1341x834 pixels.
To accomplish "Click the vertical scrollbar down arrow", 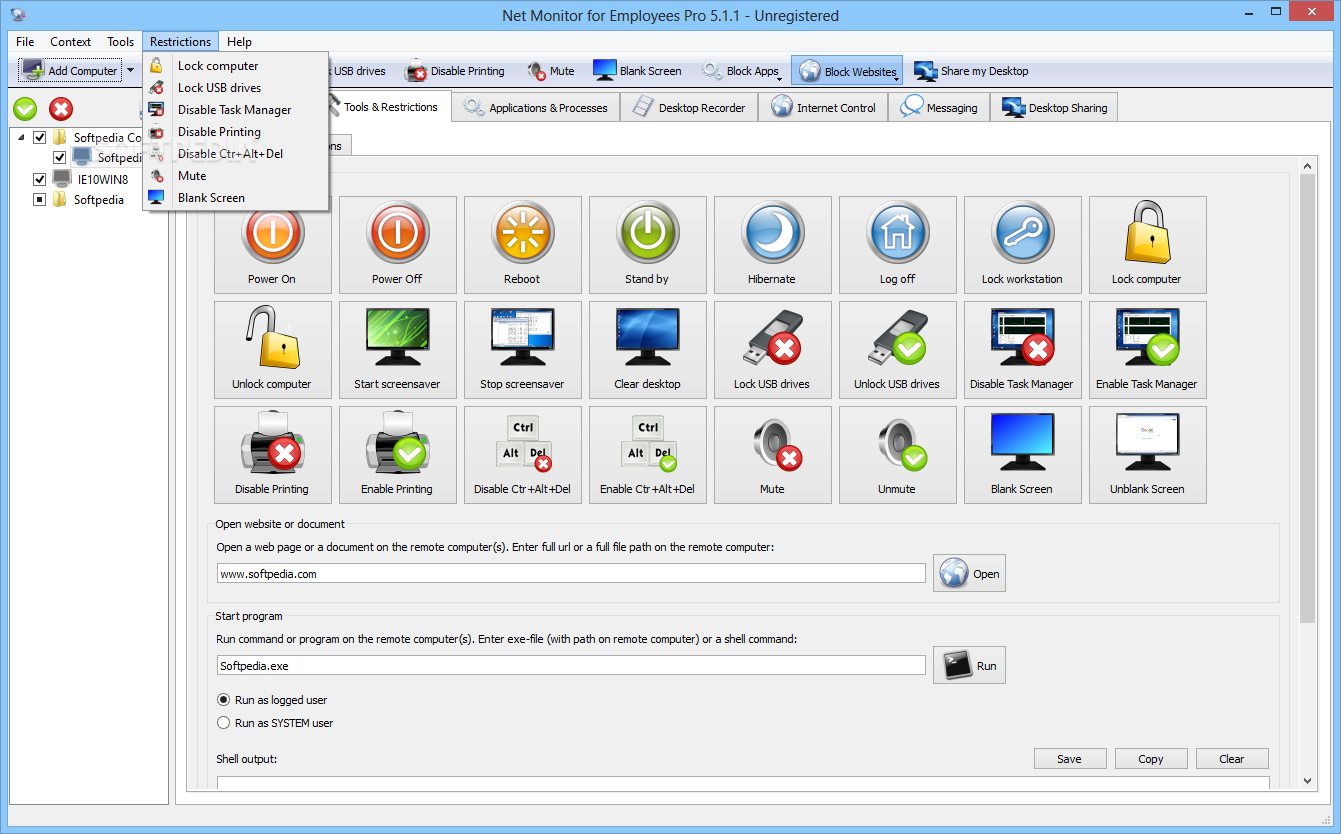I will (x=1308, y=780).
